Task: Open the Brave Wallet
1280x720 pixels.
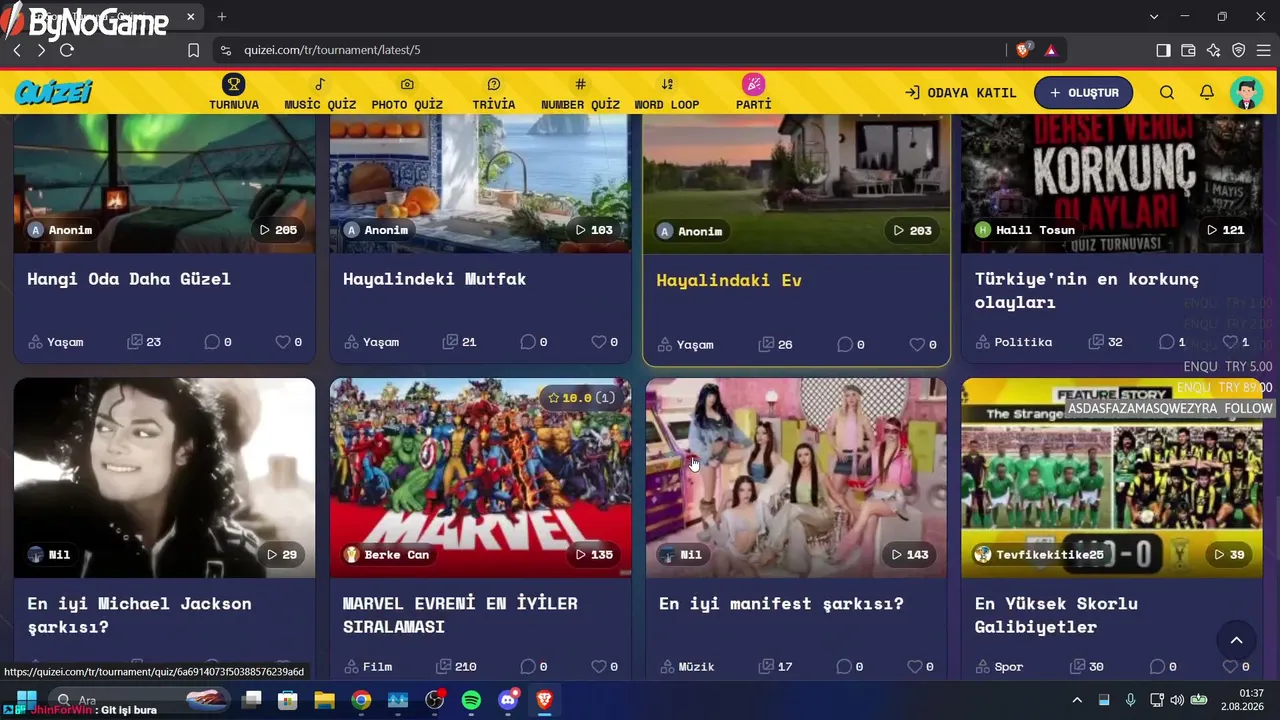Action: click(x=1188, y=50)
